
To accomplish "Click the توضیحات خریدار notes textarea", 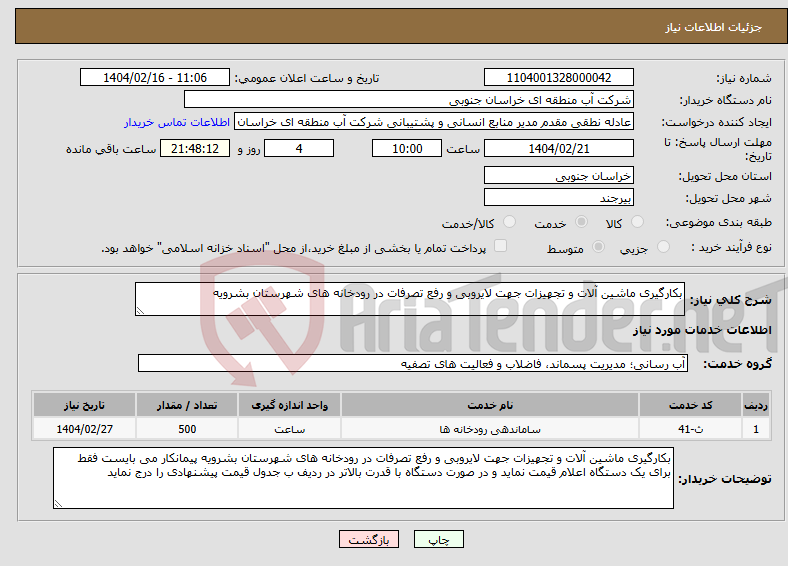I will point(363,478).
